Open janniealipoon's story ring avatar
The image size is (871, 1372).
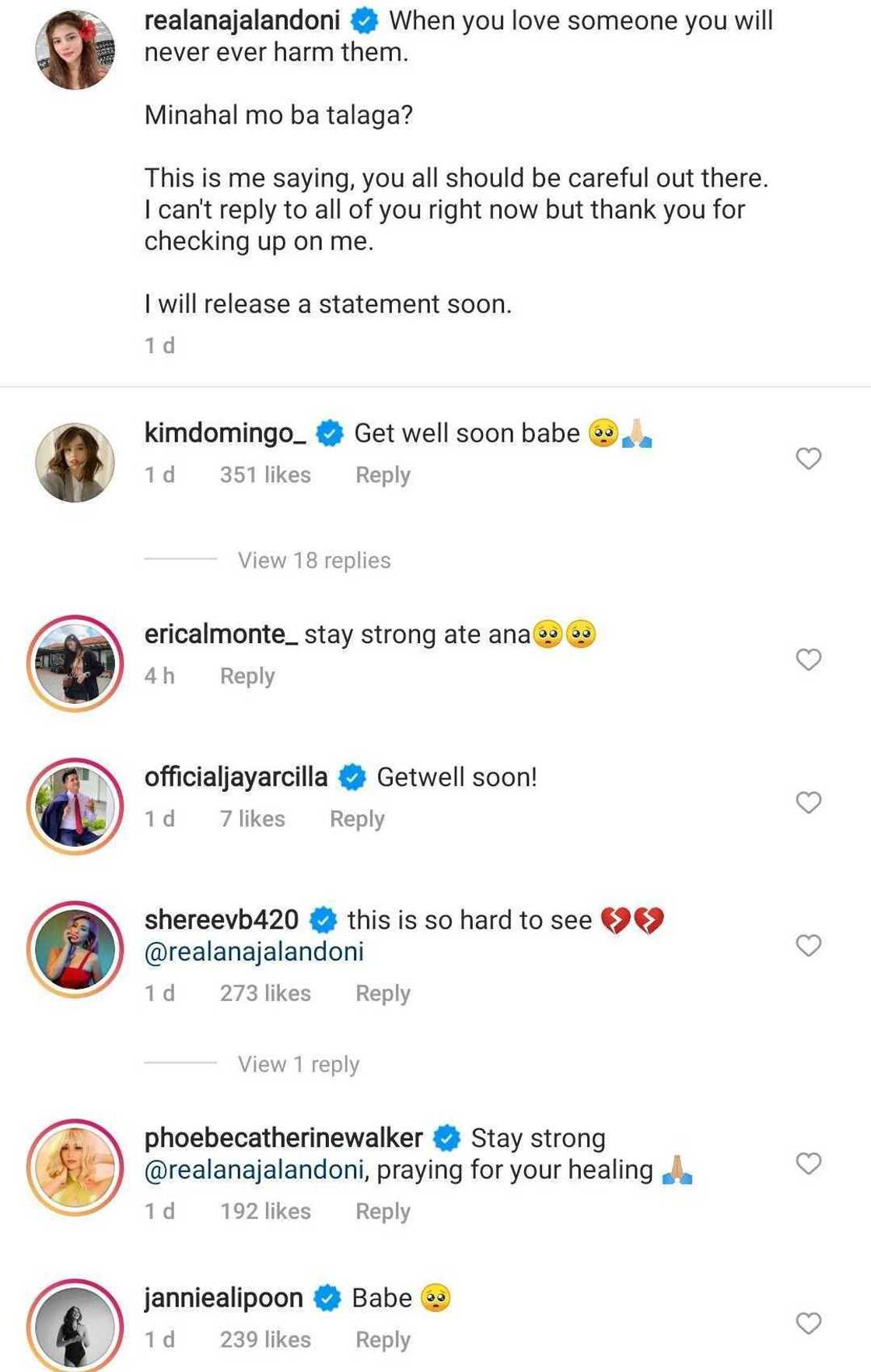pos(75,1326)
